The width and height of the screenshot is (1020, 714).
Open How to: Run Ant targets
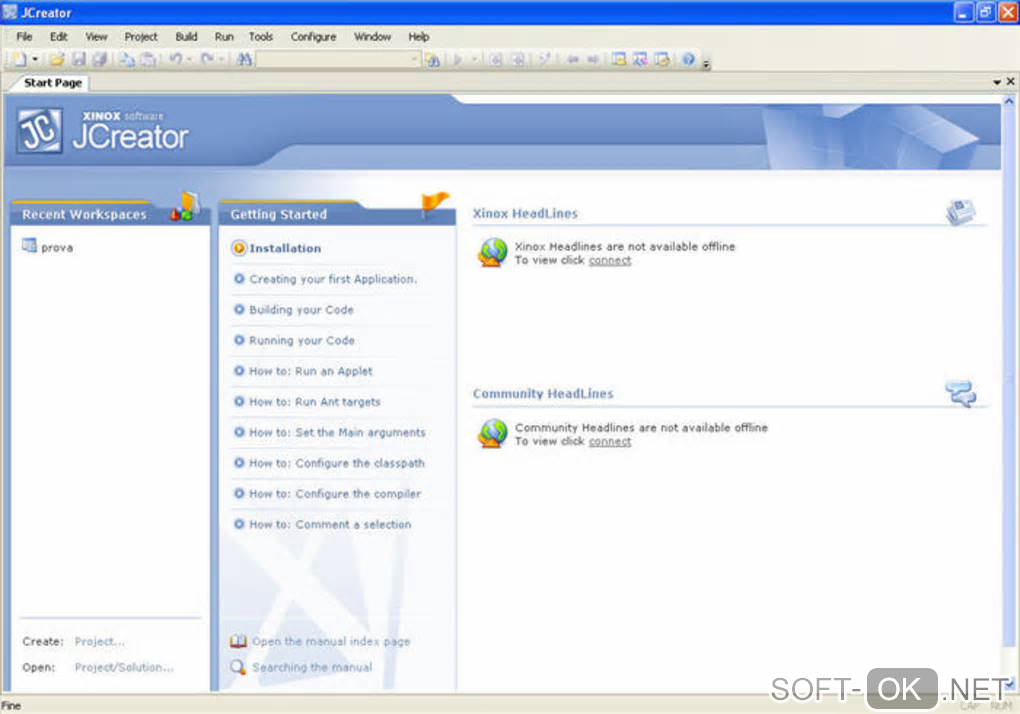pos(315,402)
